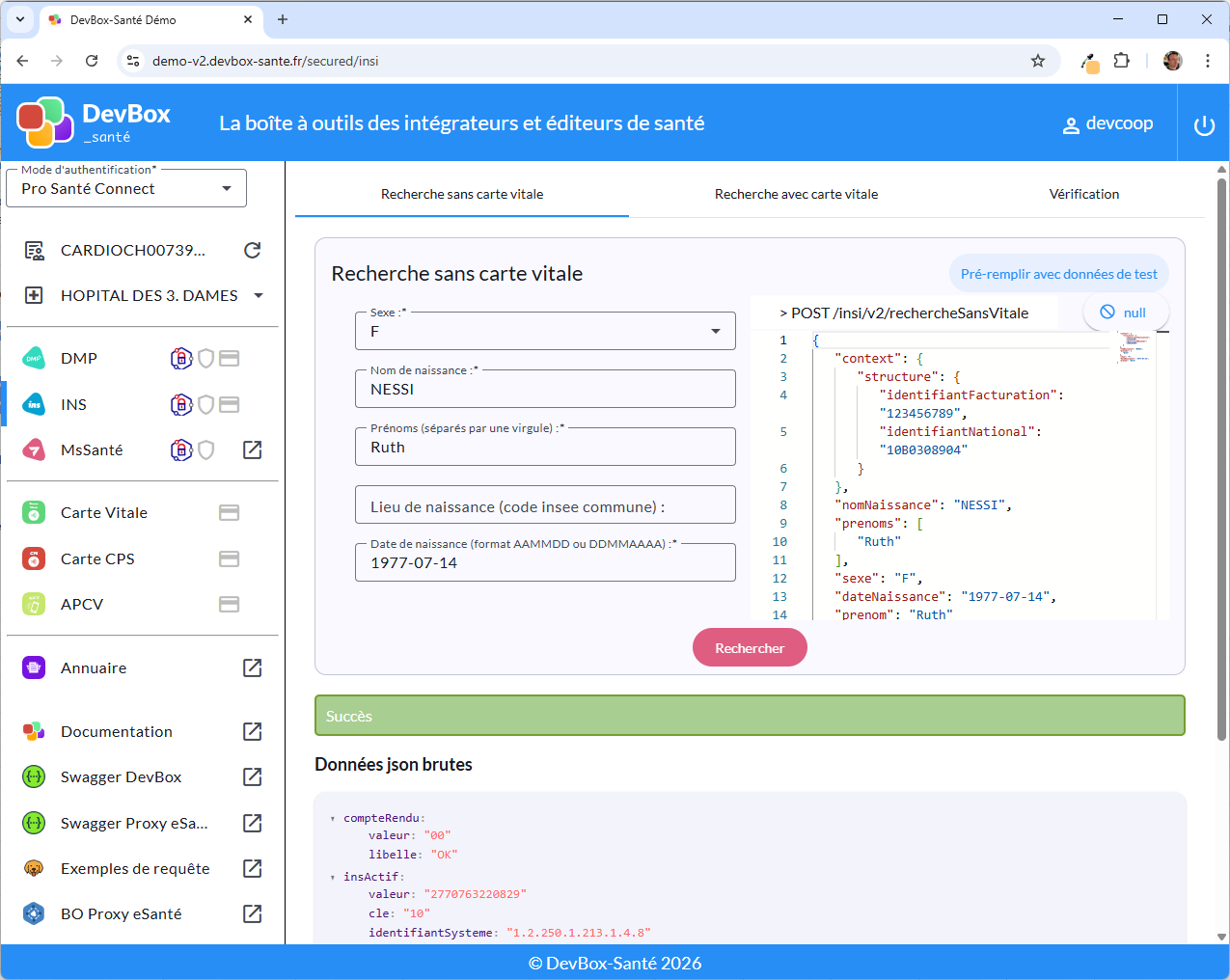Click the shield icon in the DMP row

(205, 358)
